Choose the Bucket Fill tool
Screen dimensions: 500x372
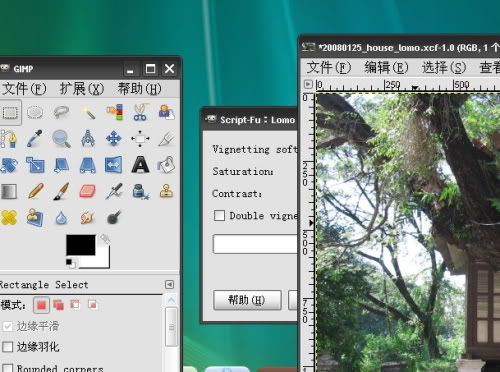(x=166, y=165)
